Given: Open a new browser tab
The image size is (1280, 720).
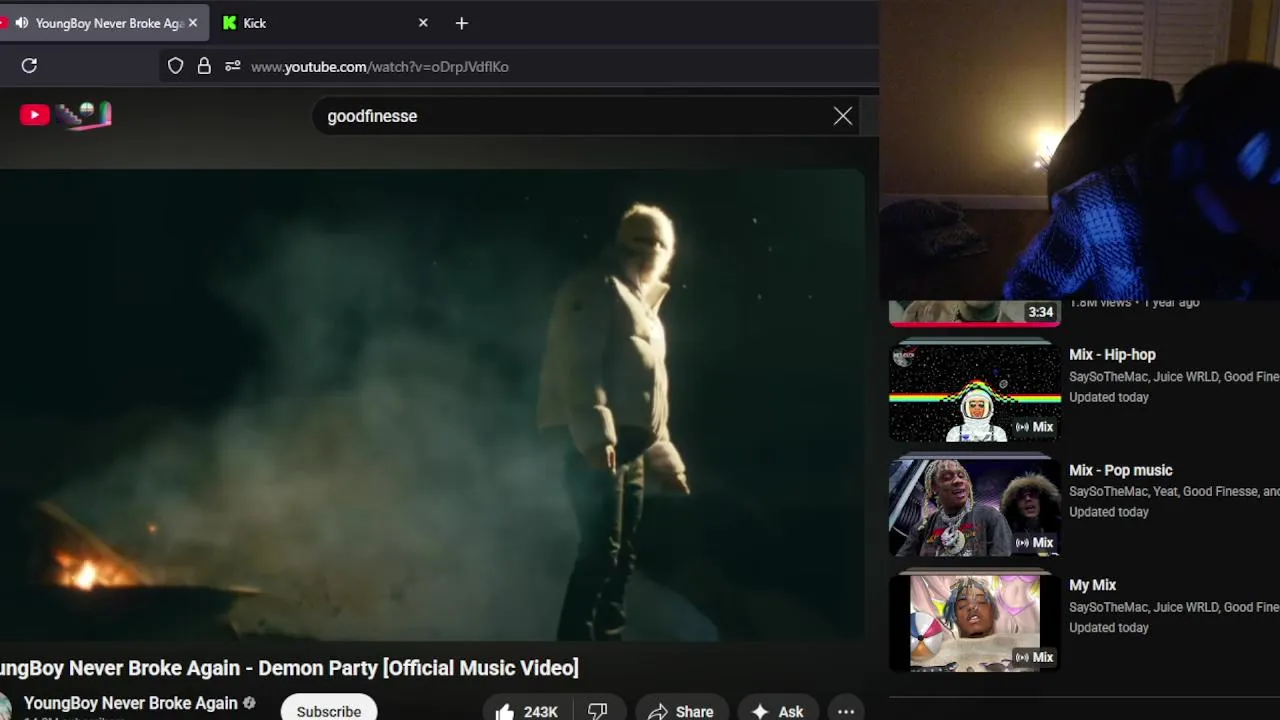Looking at the screenshot, I should click(x=461, y=23).
